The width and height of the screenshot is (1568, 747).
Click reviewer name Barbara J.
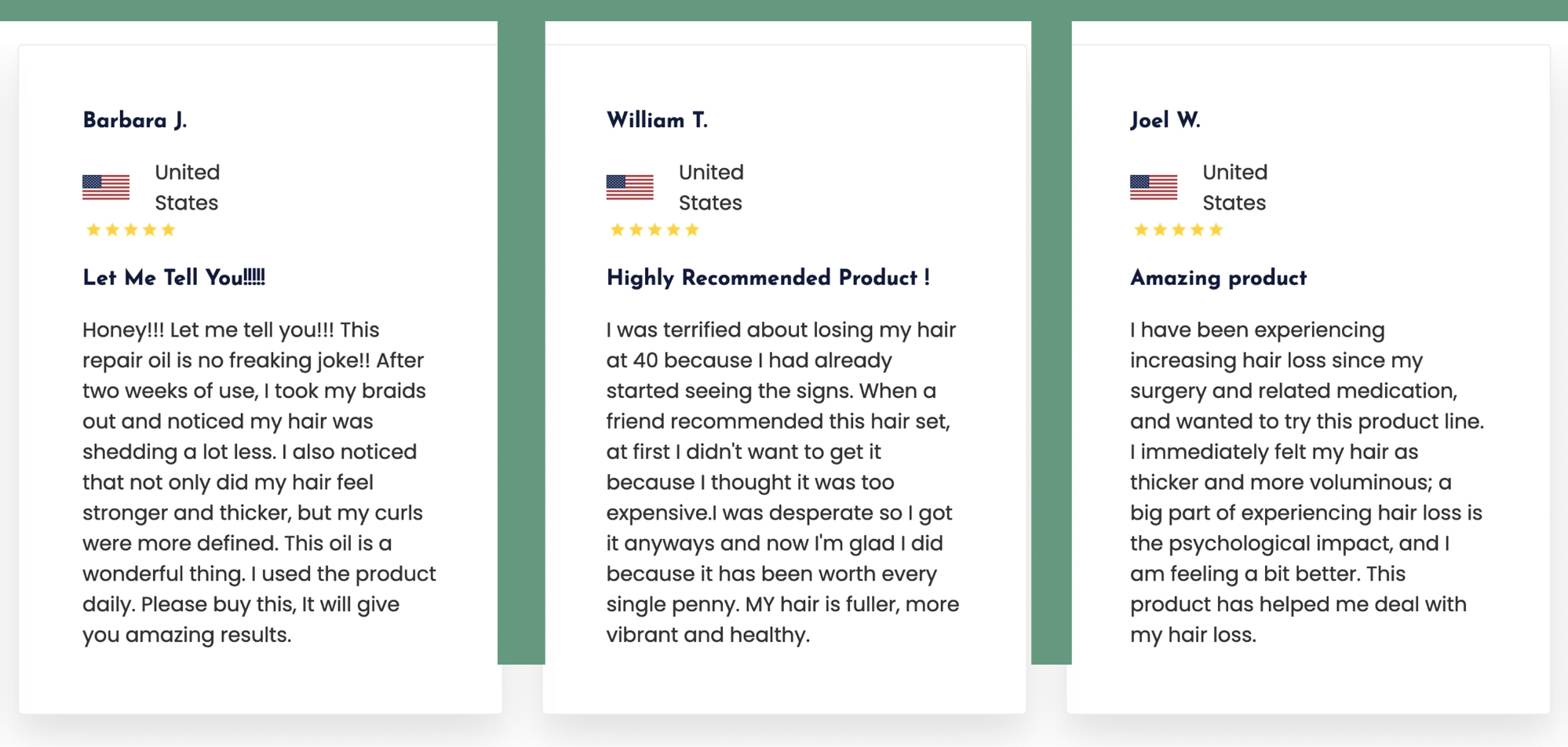tap(135, 120)
